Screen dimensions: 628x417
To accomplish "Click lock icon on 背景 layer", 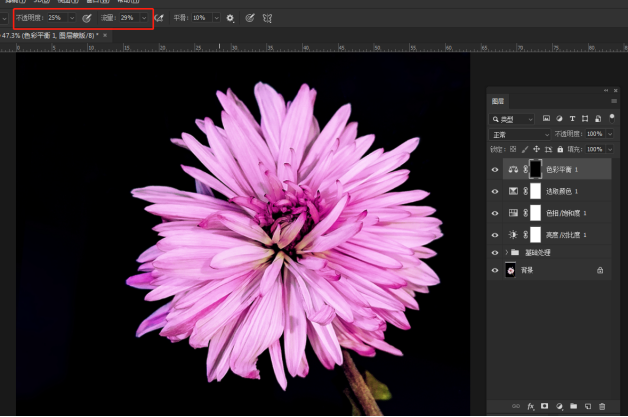I will [x=600, y=270].
